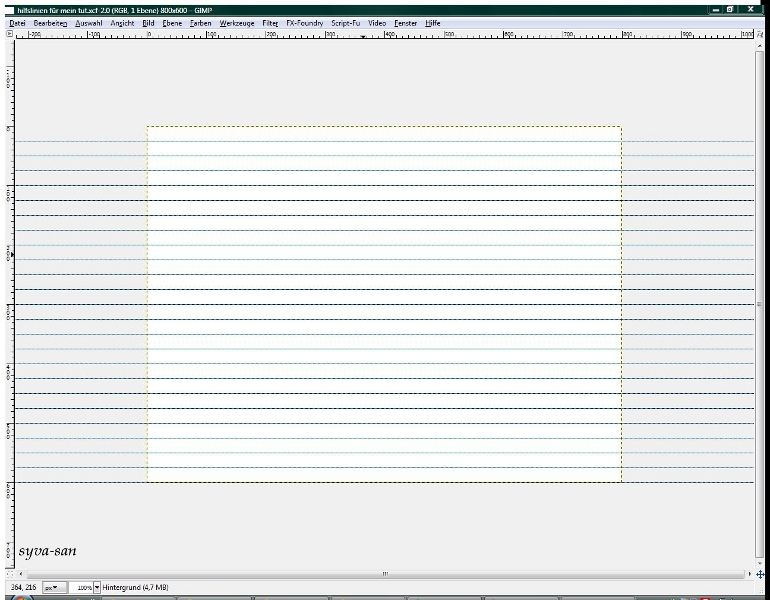Click the horizontal ruler at top
Viewport: 770px width, 600px height.
click(385, 34)
